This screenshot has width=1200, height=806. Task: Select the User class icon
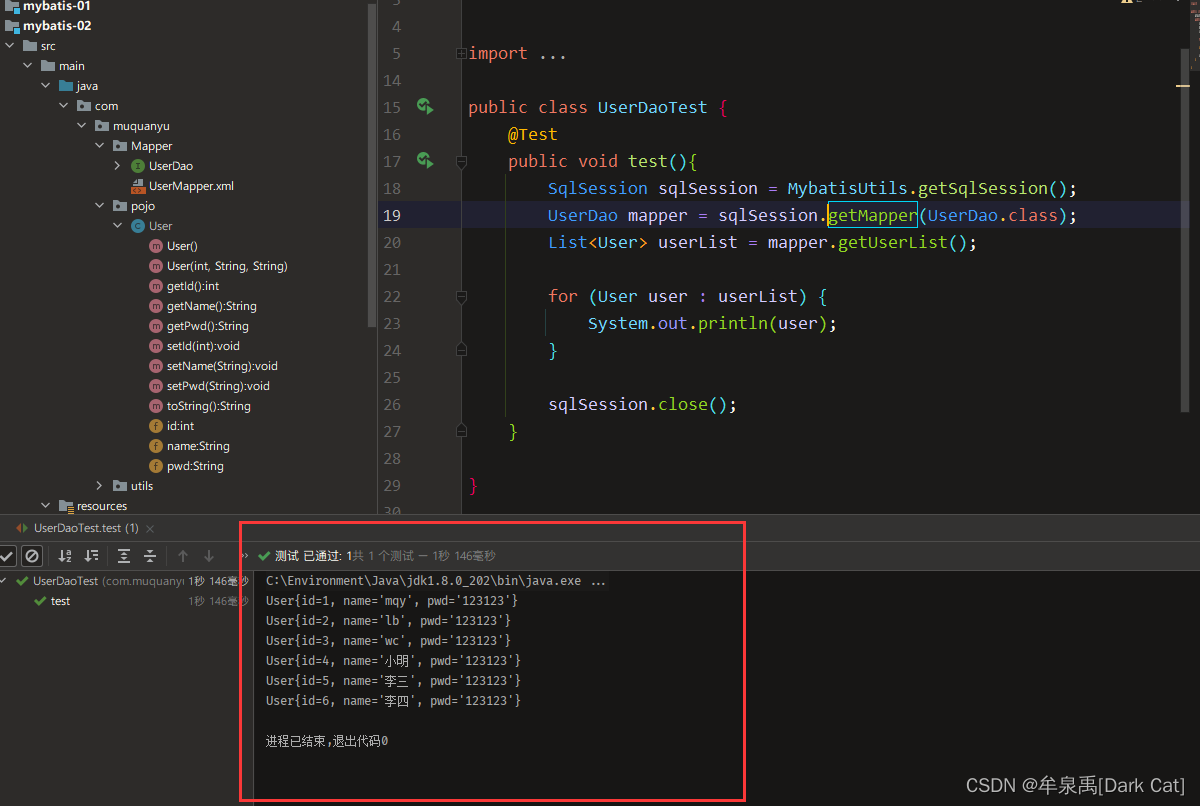[138, 226]
